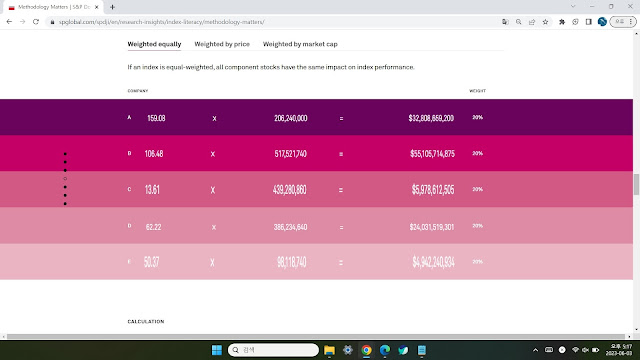Click company A price 159.08
The height and width of the screenshot is (360, 640).
point(156,118)
